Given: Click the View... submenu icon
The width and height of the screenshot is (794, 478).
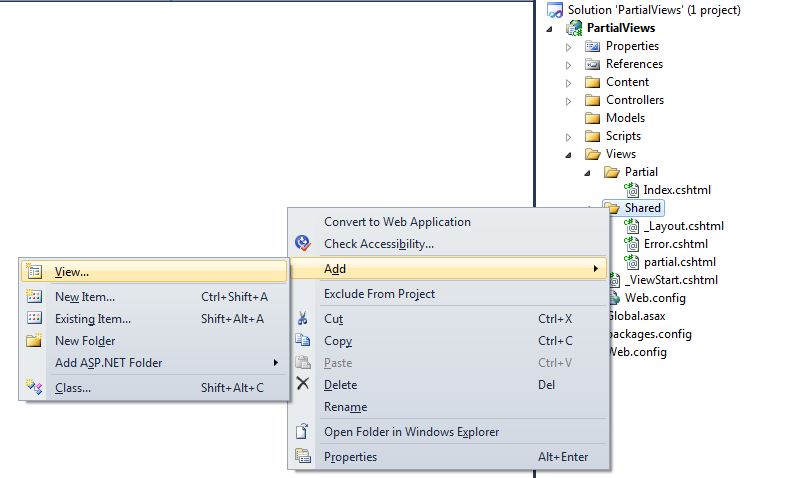Looking at the screenshot, I should [x=34, y=272].
